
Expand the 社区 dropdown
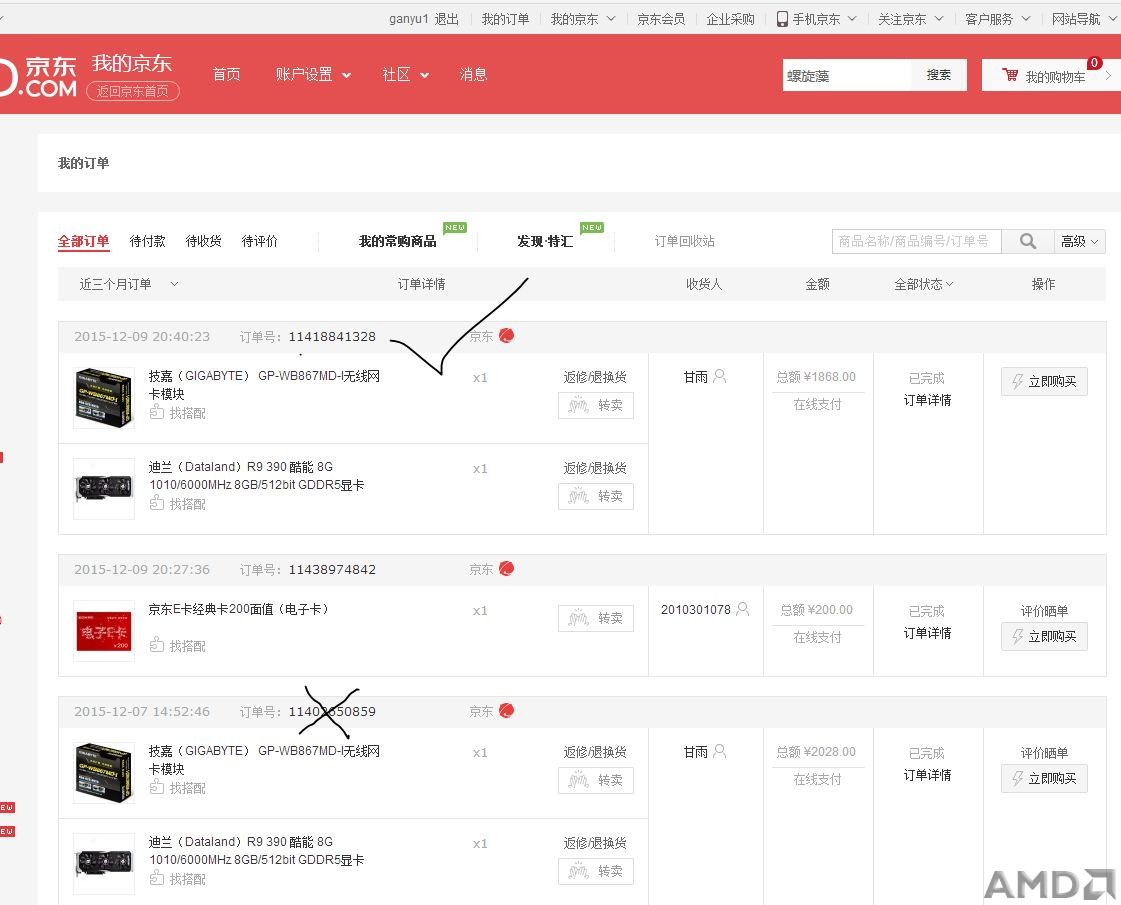tap(405, 74)
